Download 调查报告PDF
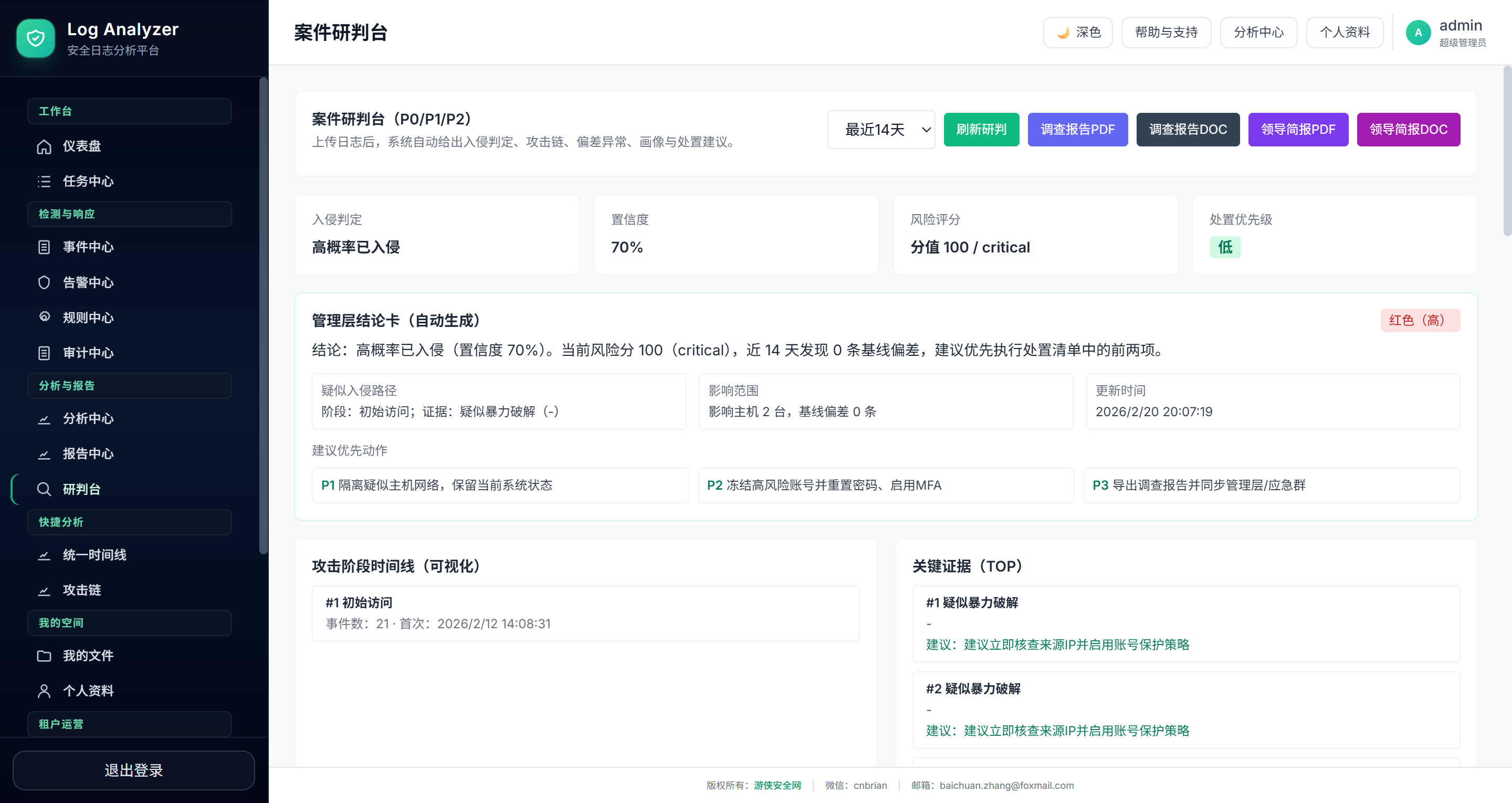 tap(1077, 130)
